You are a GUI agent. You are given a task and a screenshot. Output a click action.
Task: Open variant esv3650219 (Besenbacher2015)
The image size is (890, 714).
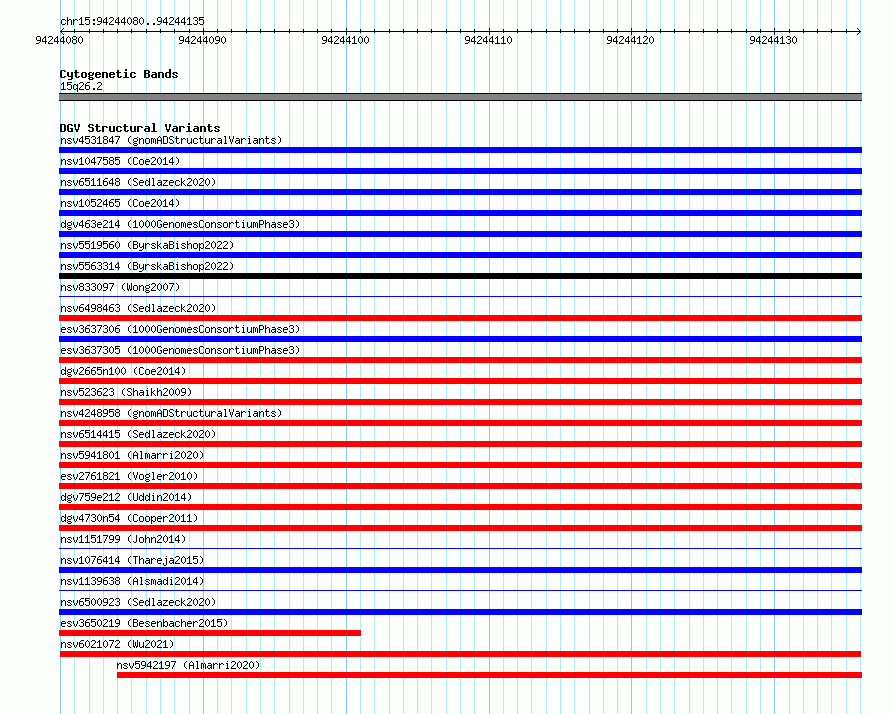tap(144, 623)
